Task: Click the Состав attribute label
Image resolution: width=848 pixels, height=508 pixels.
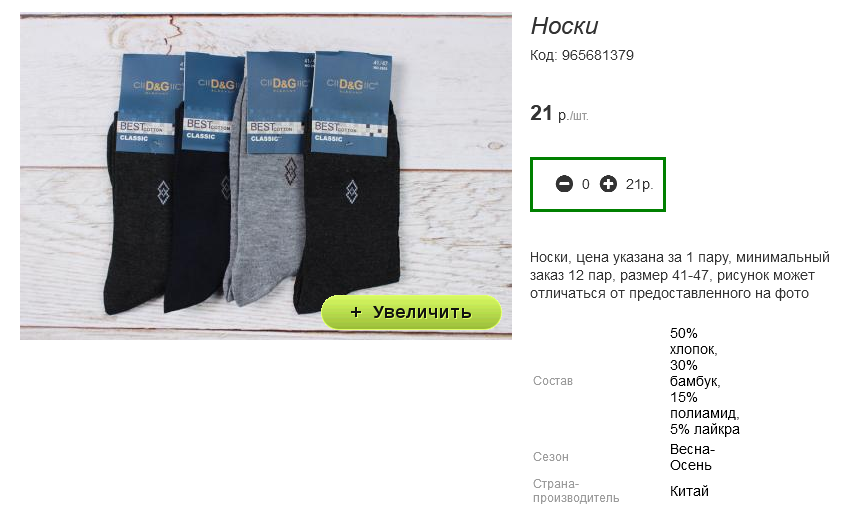Action: click(x=553, y=381)
